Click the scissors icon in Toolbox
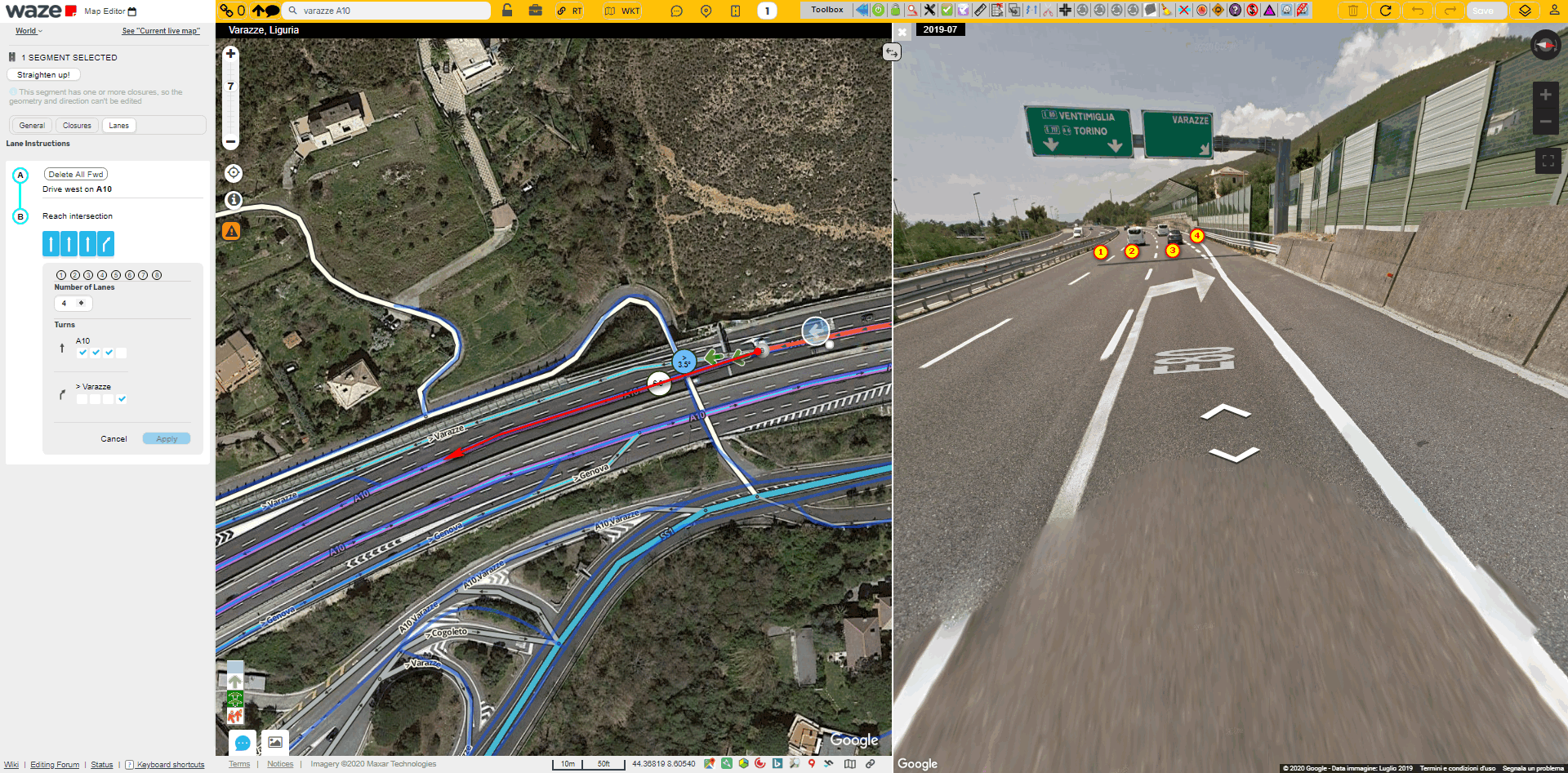1568x773 pixels. (1048, 10)
